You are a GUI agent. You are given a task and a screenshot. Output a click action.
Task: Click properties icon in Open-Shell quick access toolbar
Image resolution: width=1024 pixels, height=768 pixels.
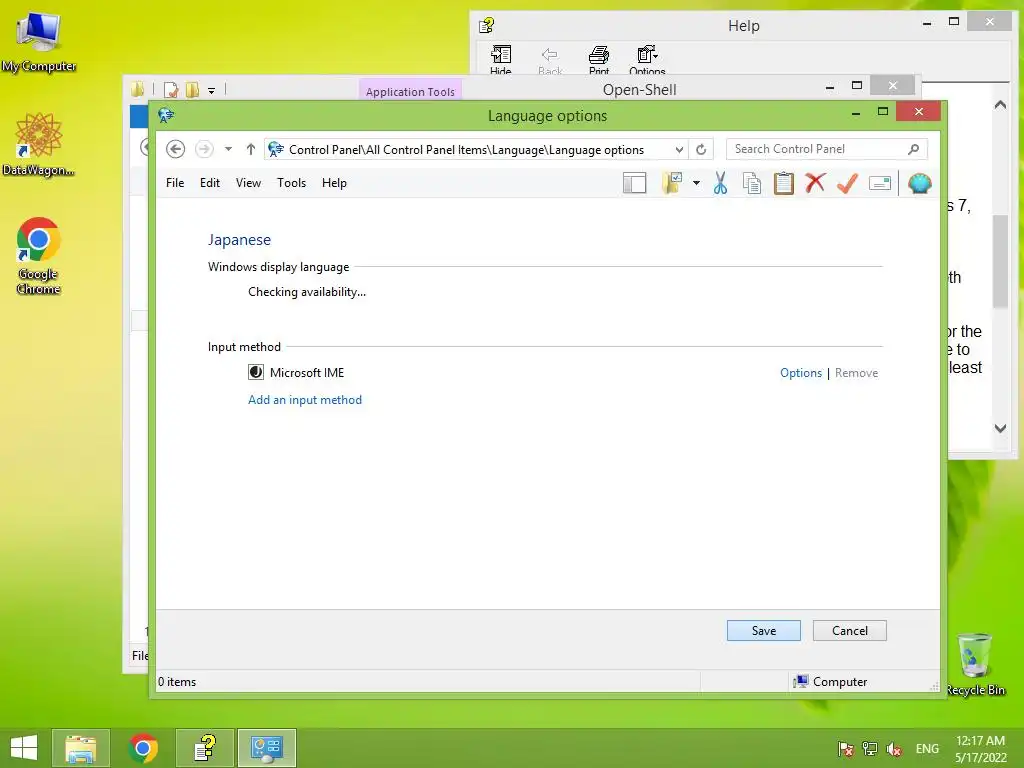pyautogui.click(x=171, y=90)
